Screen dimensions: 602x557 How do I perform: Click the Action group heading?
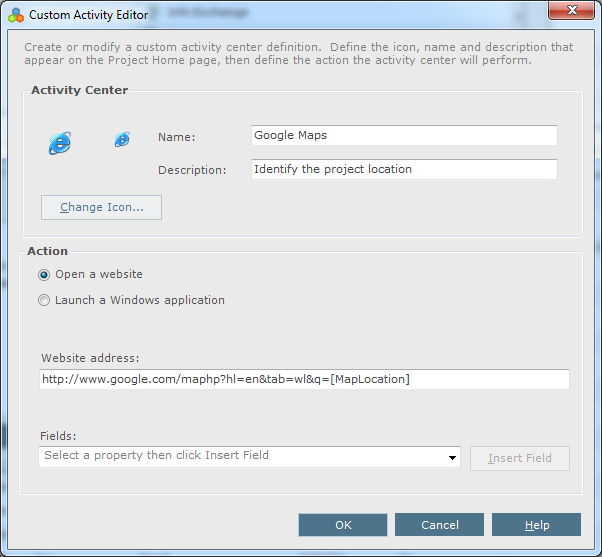(48, 251)
